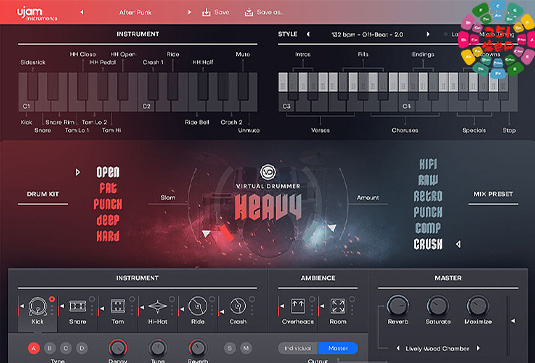The image size is (535, 363).
Task: Click the Save as button label
Action: tap(270, 12)
